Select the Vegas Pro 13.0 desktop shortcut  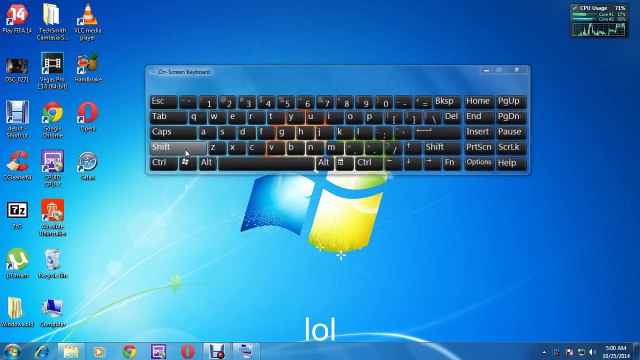(x=52, y=71)
